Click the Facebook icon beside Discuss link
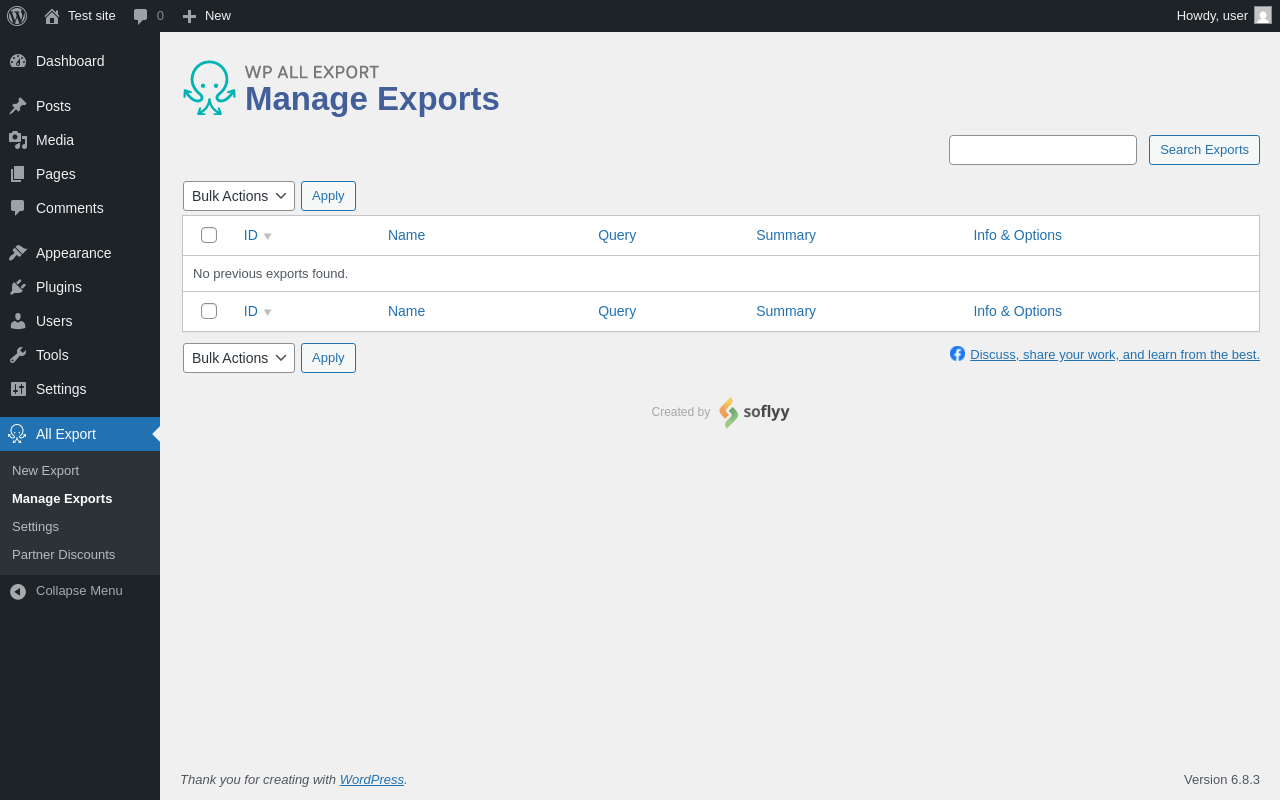 tap(957, 354)
